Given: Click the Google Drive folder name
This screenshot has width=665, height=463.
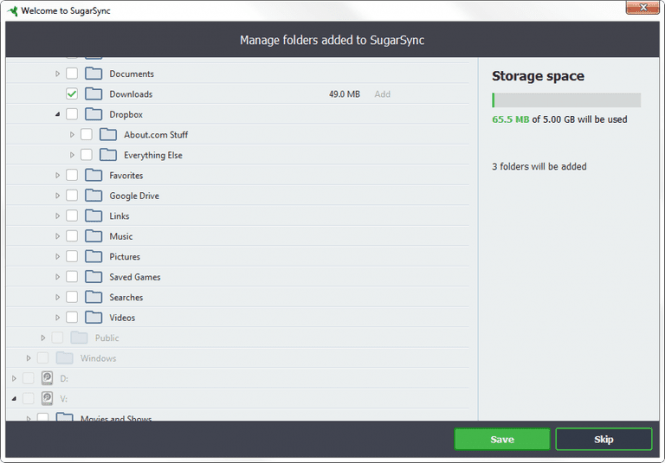Looking at the screenshot, I should tap(134, 195).
